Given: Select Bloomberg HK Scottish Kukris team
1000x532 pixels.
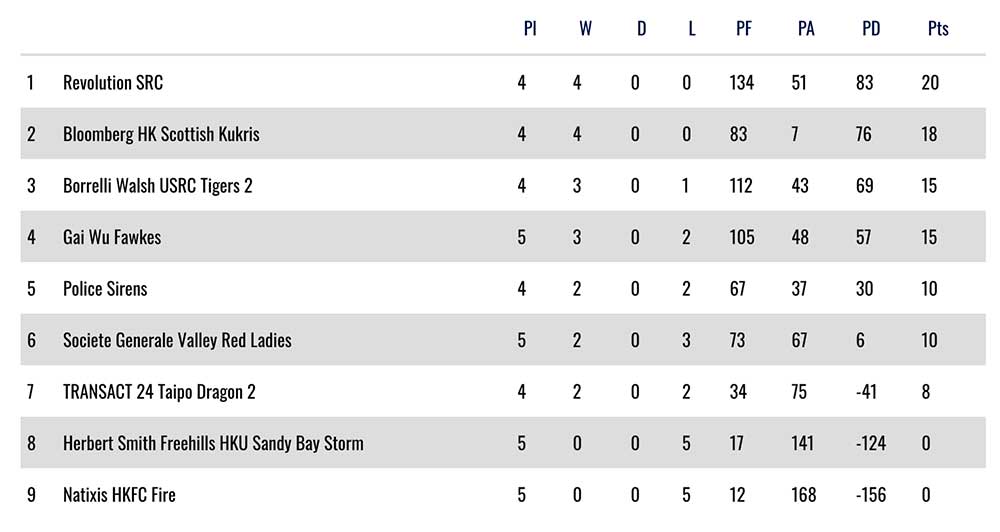Looking at the screenshot, I should pos(161,134).
